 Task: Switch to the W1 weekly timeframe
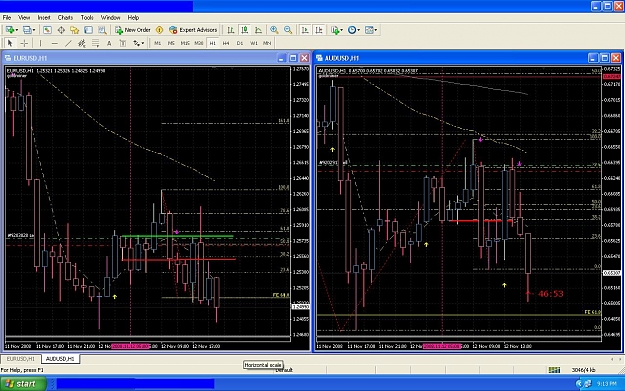[x=254, y=43]
